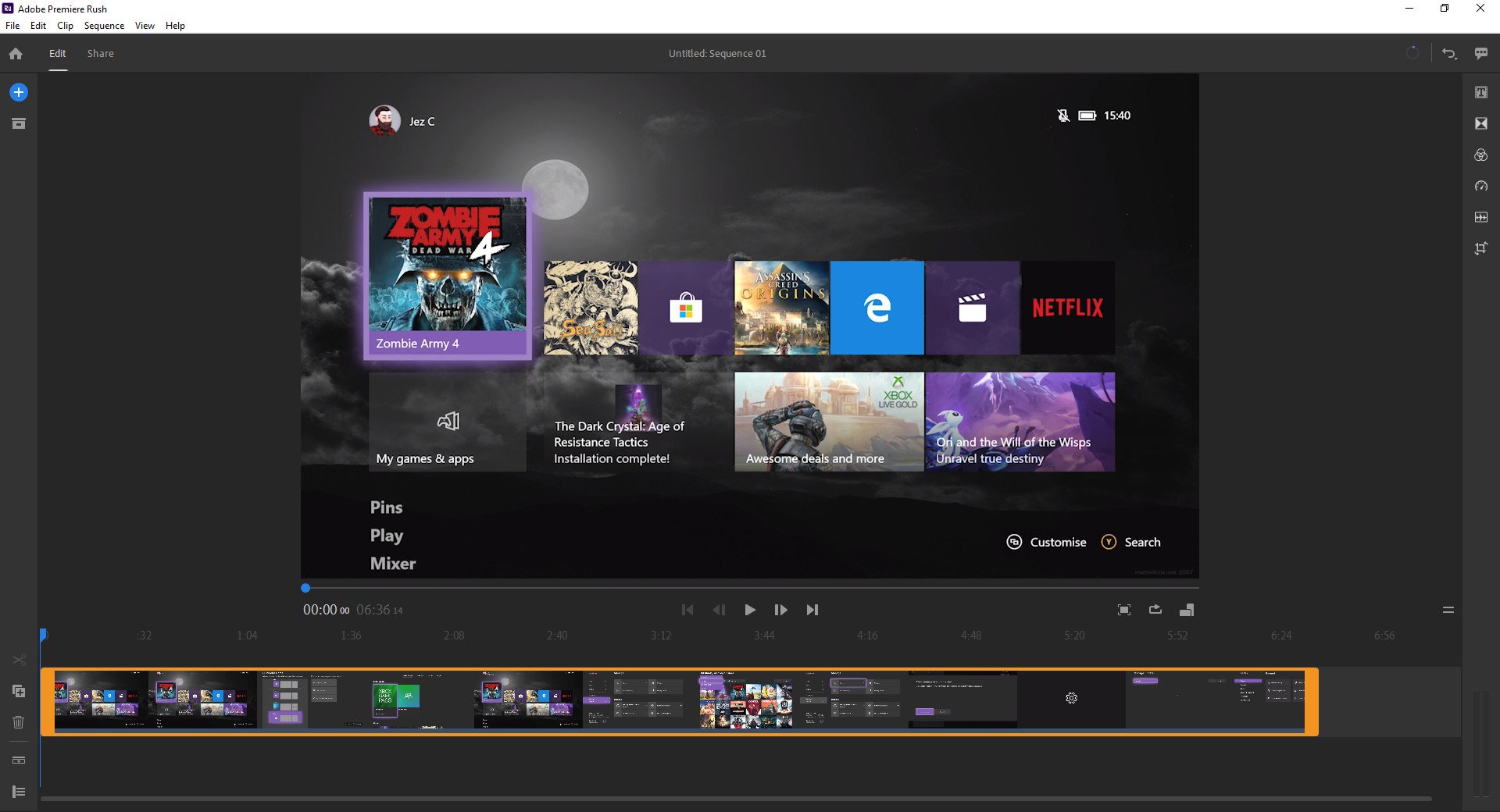Select the video clip in the timeline
The height and width of the screenshot is (812, 1500).
pos(680,701)
